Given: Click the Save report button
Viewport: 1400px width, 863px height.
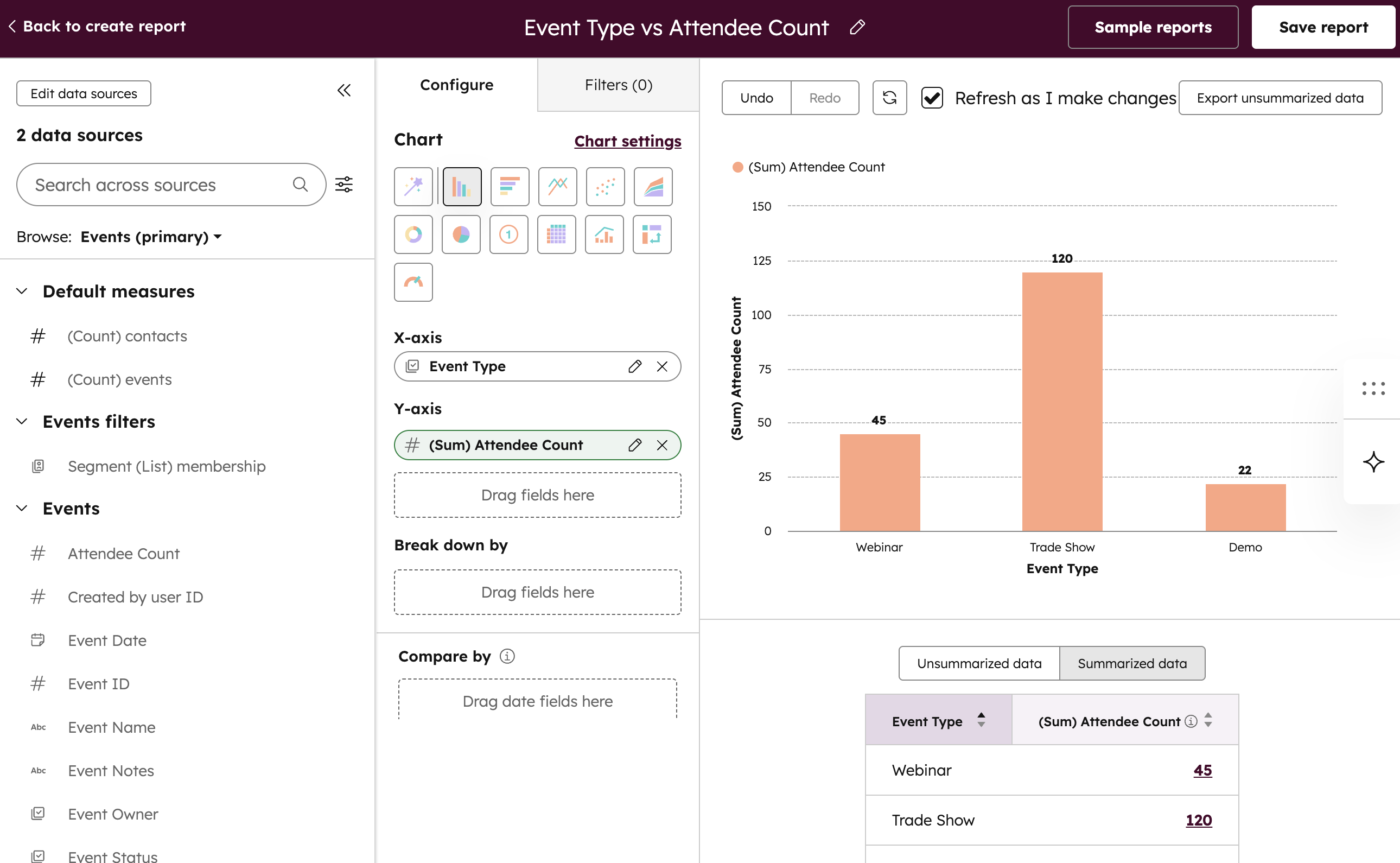Looking at the screenshot, I should tap(1323, 27).
